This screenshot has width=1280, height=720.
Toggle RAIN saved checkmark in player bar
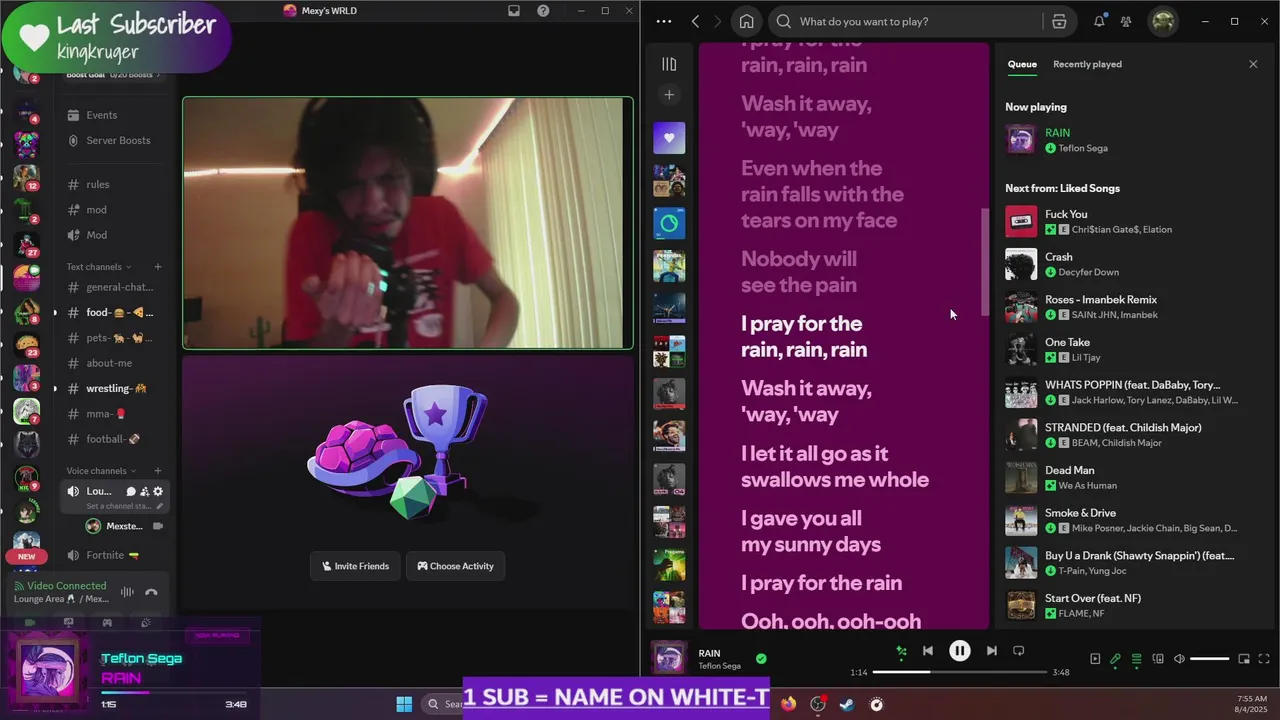(x=761, y=659)
